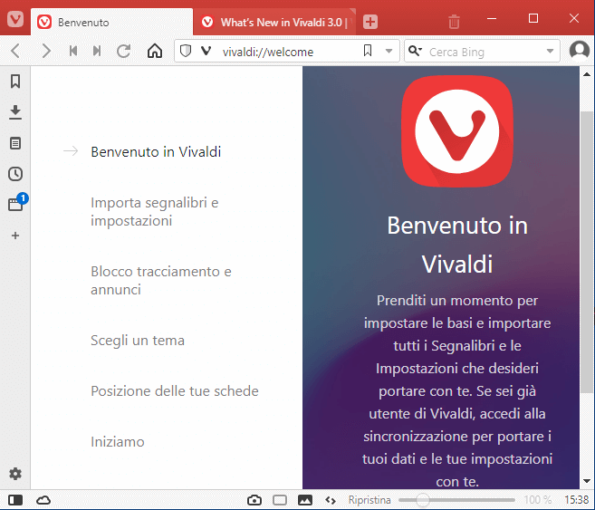Viewport: 595px width, 510px height.
Task: Open the sync cloud status icon
Action: (43, 500)
